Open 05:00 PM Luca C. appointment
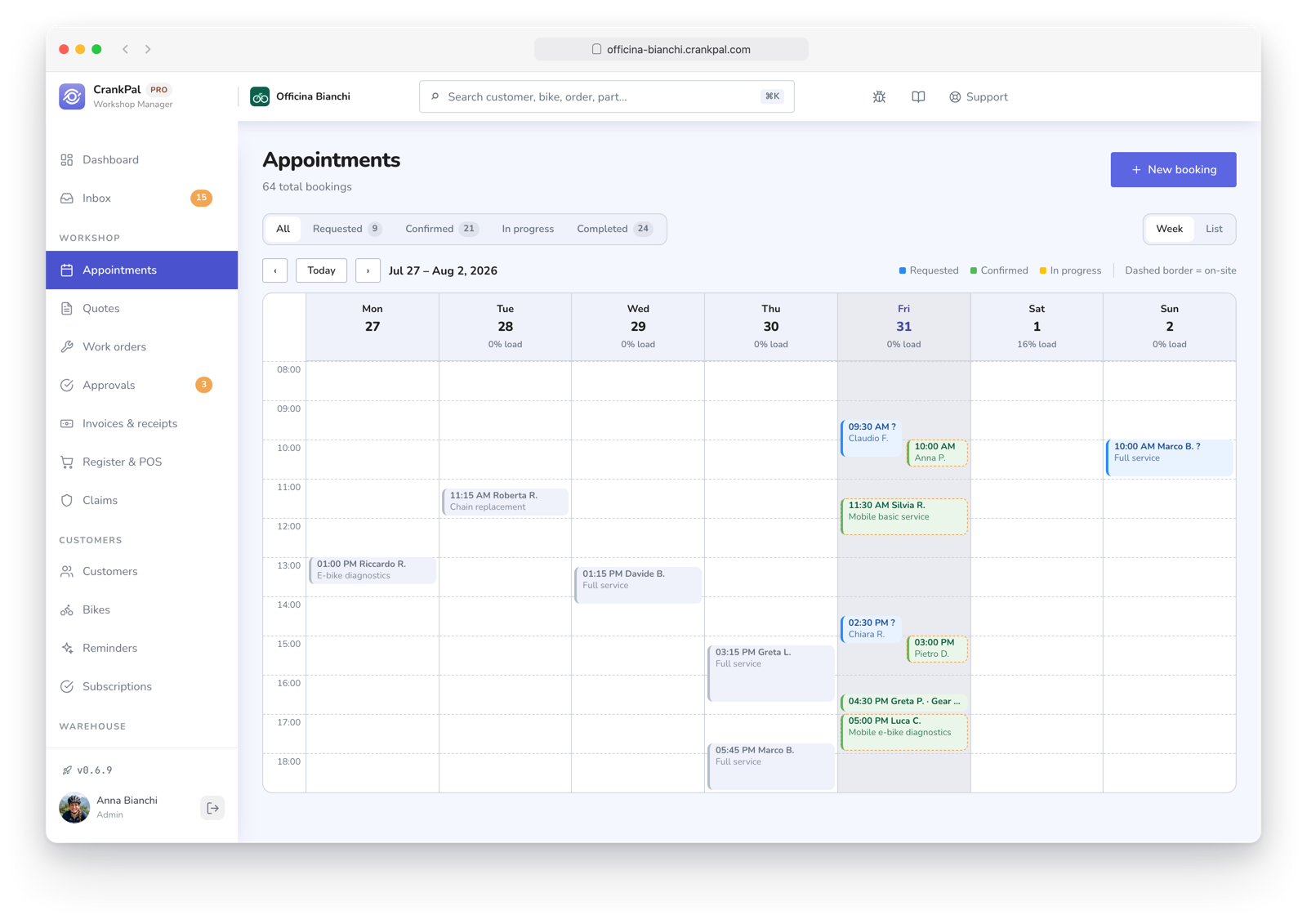This screenshot has width=1307, height=924. point(904,732)
